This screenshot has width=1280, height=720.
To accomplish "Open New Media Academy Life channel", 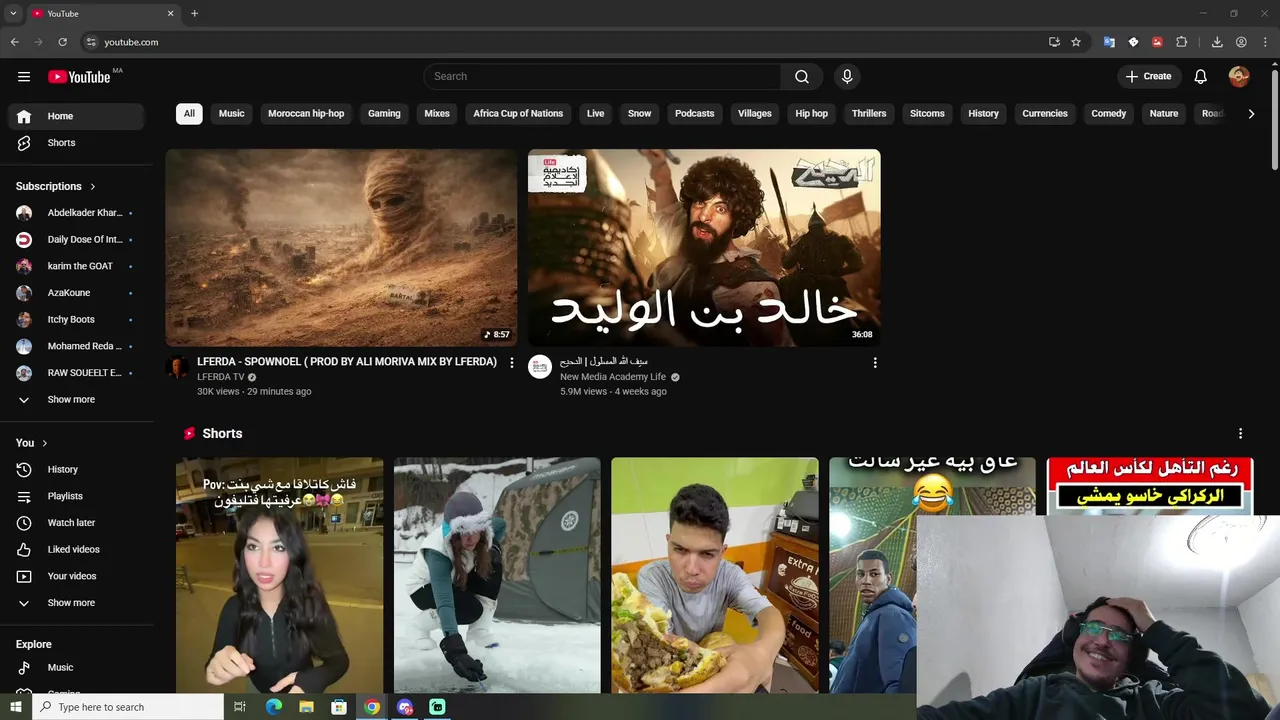I will 613,377.
